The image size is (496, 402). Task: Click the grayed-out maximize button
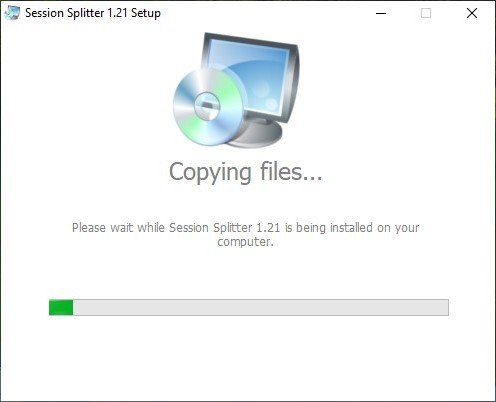[x=426, y=13]
